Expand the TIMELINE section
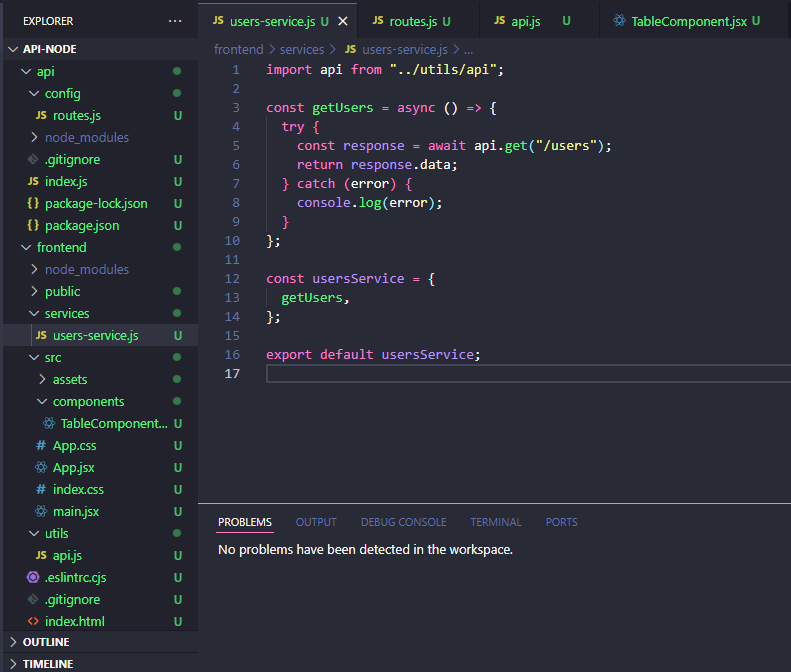This screenshot has height=672, width=791. 48,663
